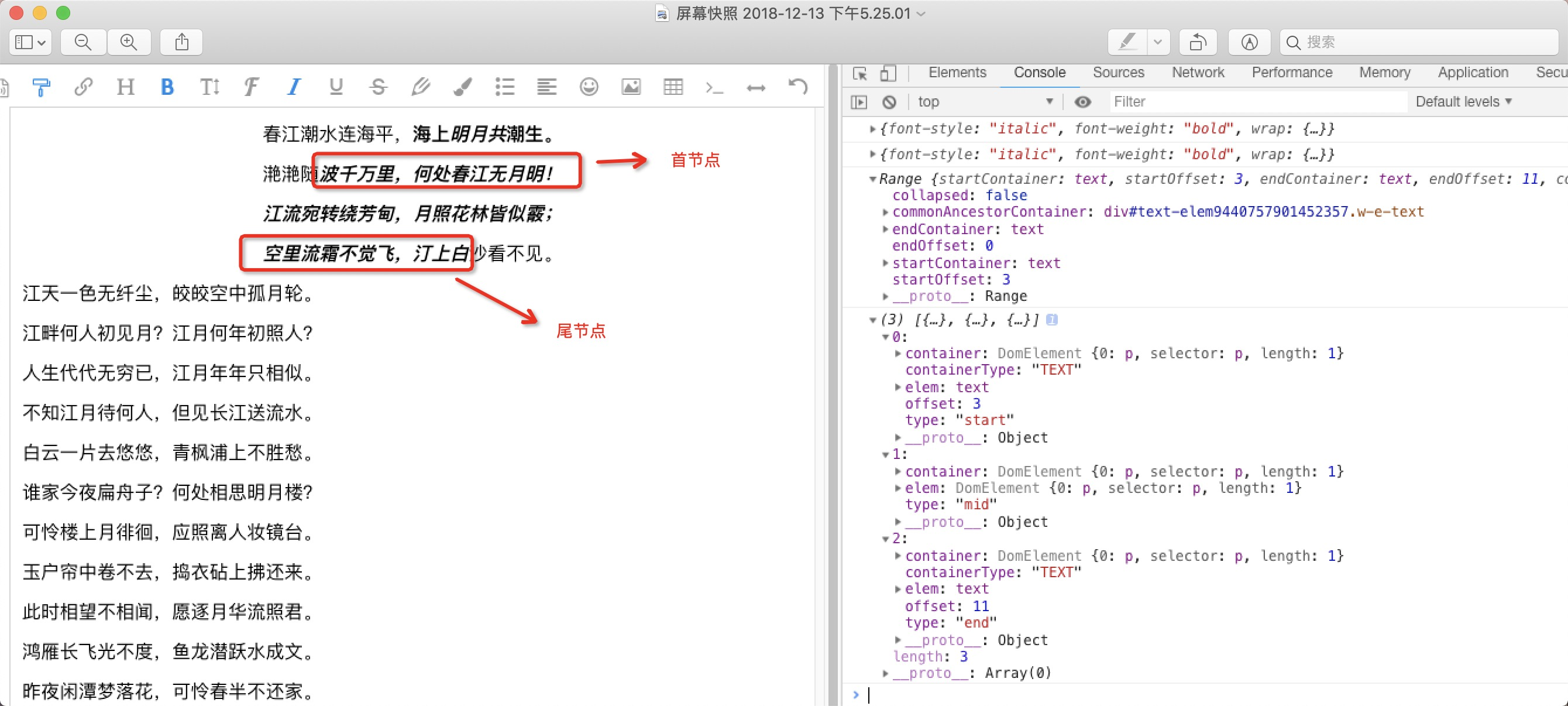Screen dimensions: 1568x706
Task: Open the emoji picker icon
Action: pos(589,87)
